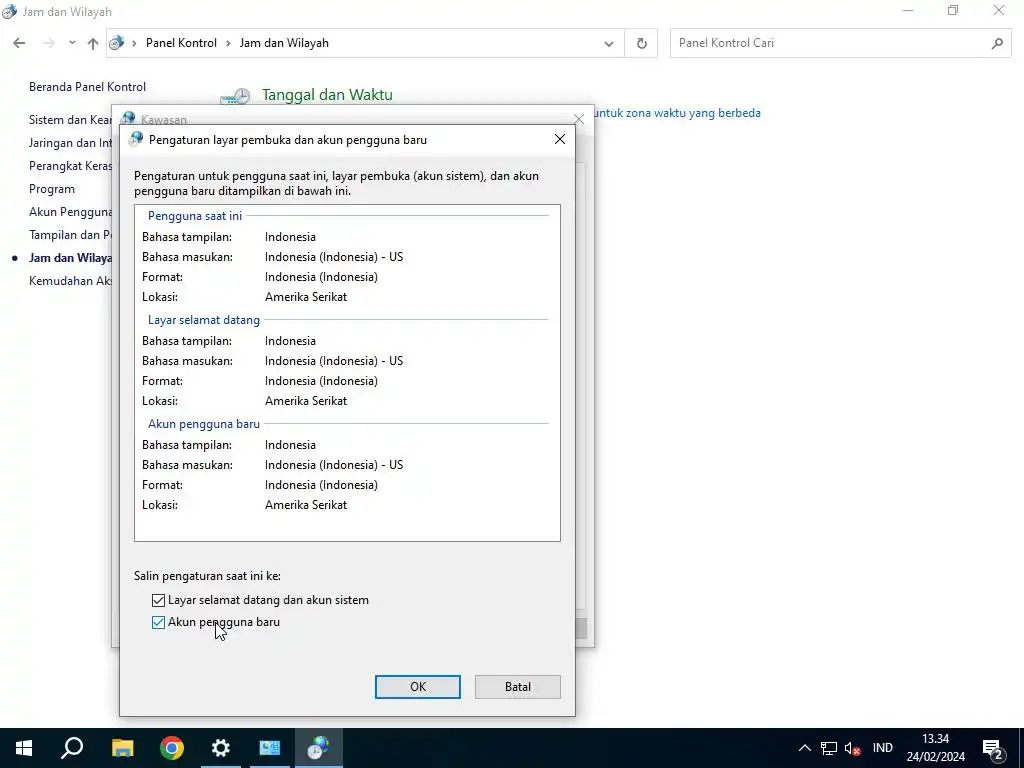The width and height of the screenshot is (1024, 768).
Task: Expand address bar history dropdown
Action: [609, 43]
